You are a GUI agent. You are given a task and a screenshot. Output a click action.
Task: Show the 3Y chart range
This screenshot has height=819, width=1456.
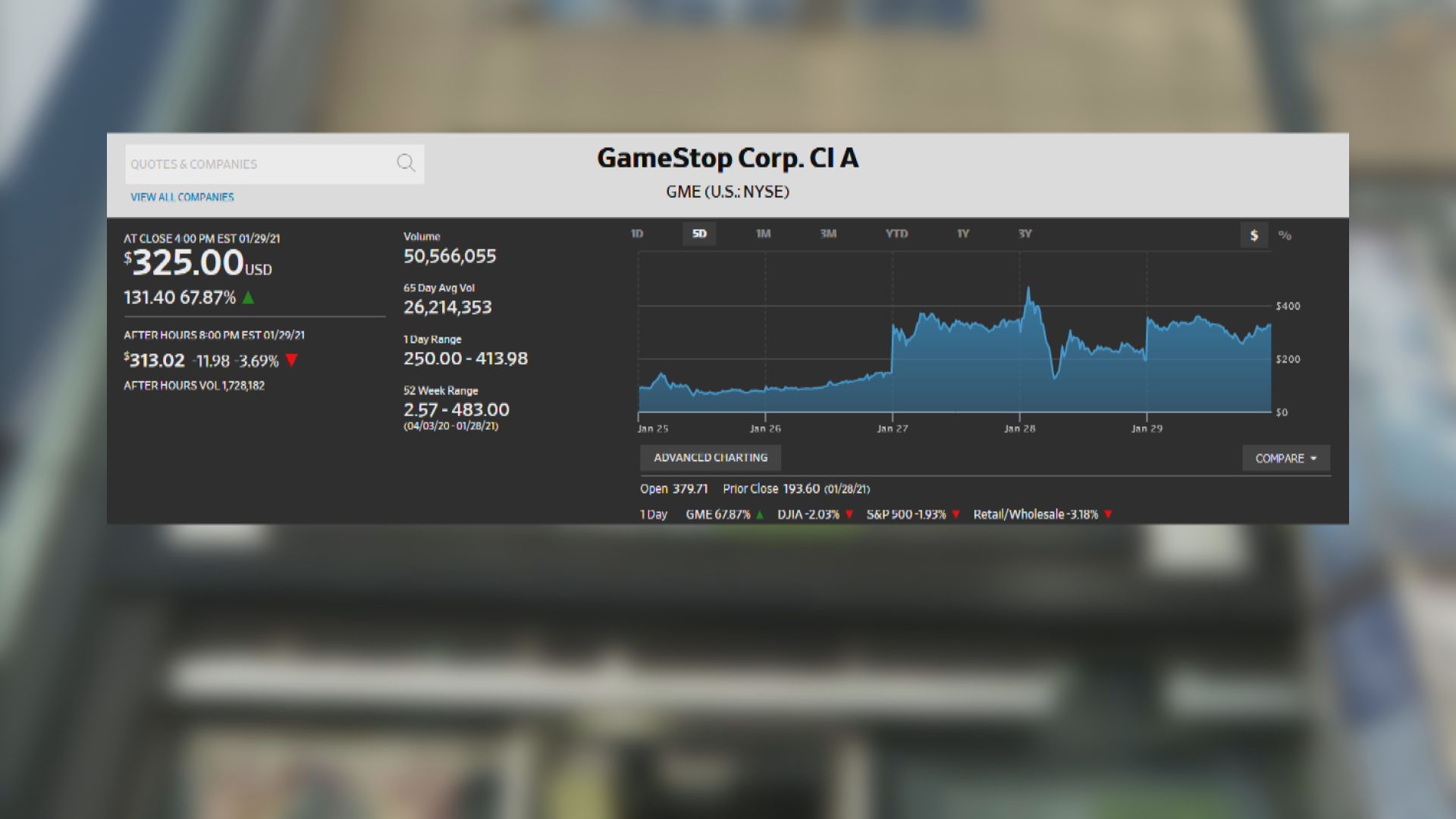(x=1025, y=234)
